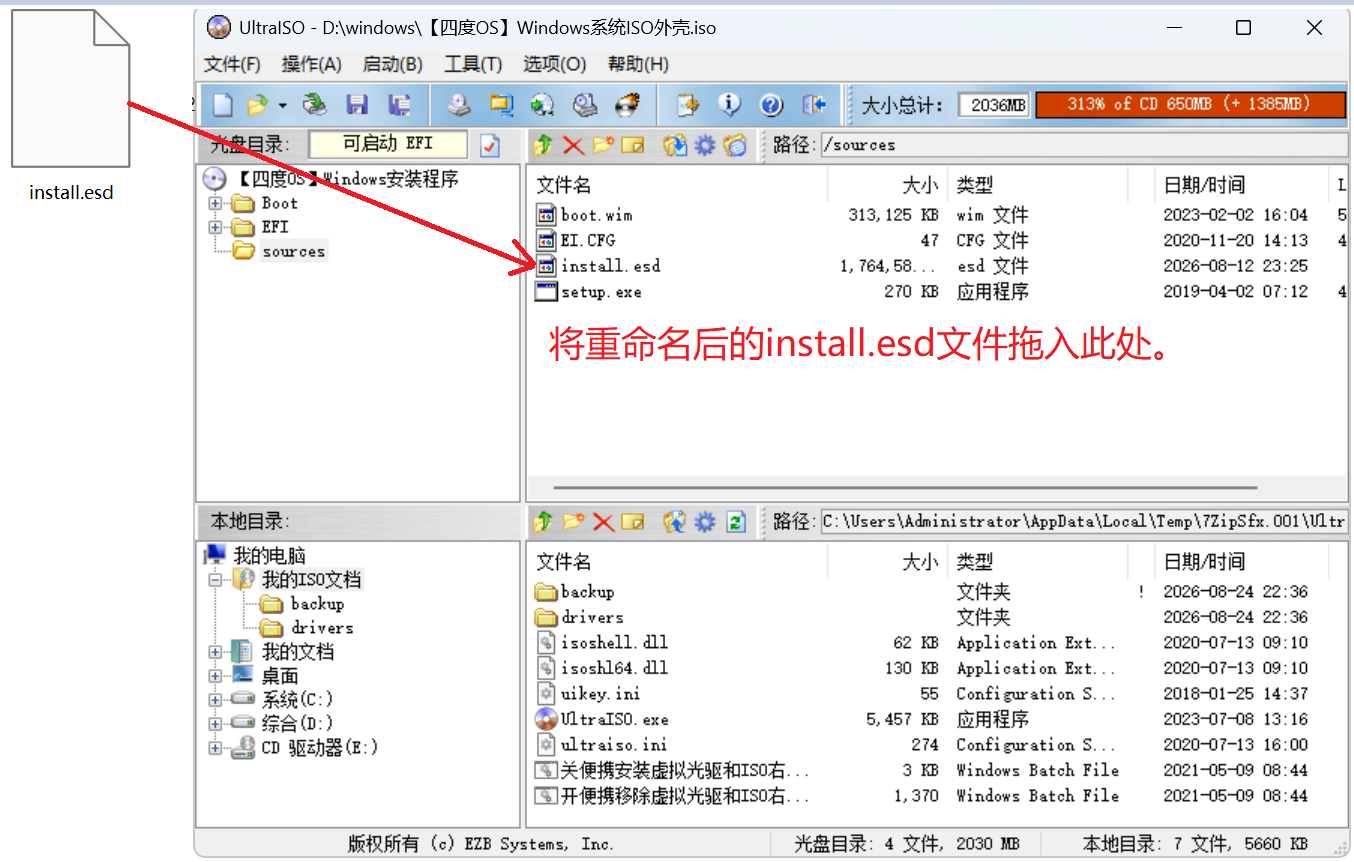The image size is (1354, 862).
Task: Click the orange 313% of CD 650MB capacity bar
Action: 1189,104
